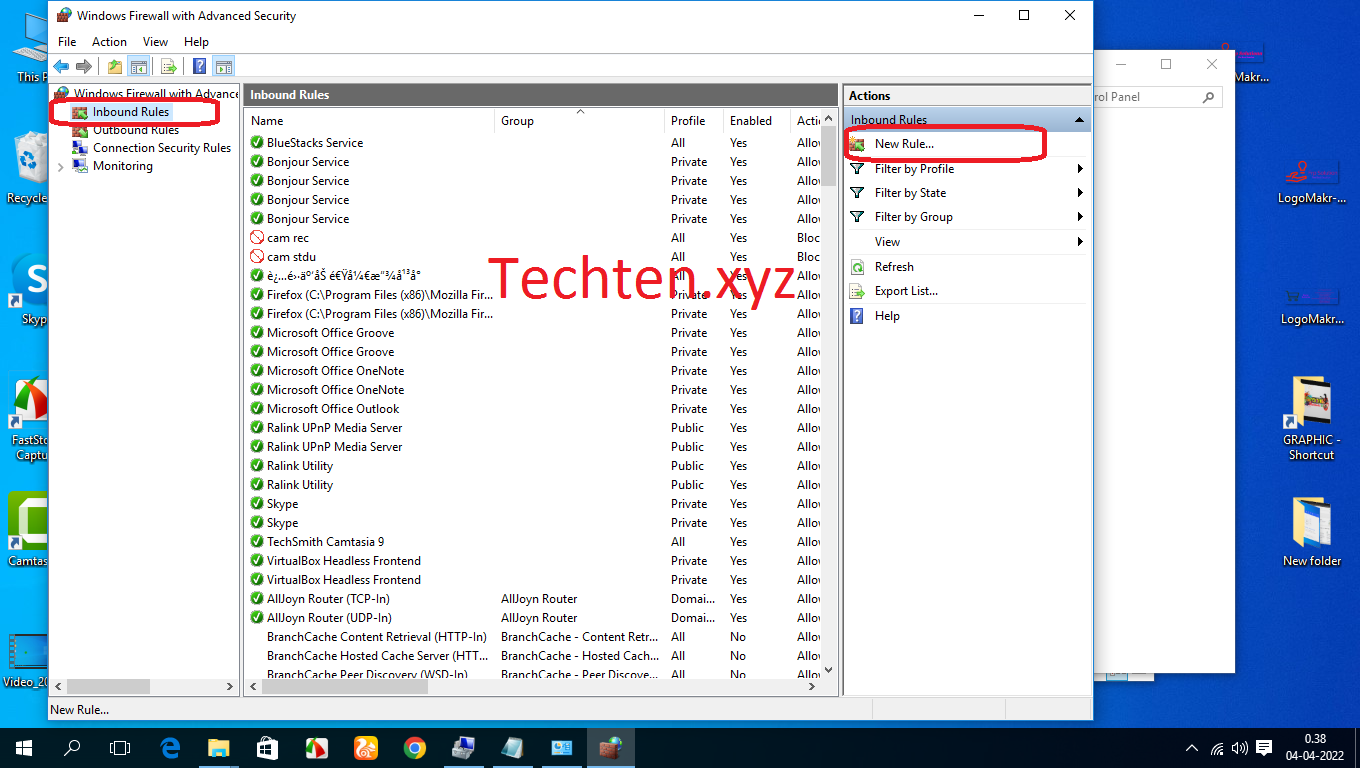Click the taskbar Search magnifier icon
Image resolution: width=1360 pixels, height=768 pixels.
[71, 747]
